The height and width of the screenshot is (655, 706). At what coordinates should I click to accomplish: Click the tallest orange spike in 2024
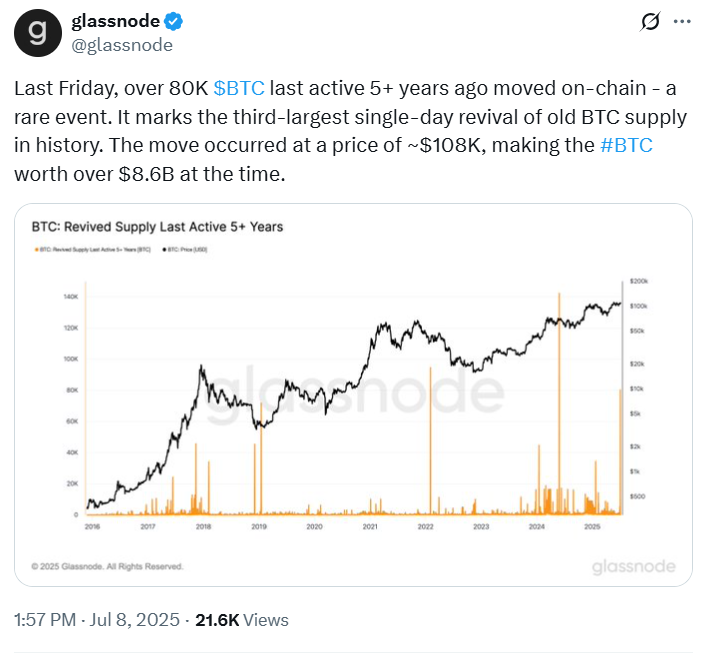coord(559,403)
